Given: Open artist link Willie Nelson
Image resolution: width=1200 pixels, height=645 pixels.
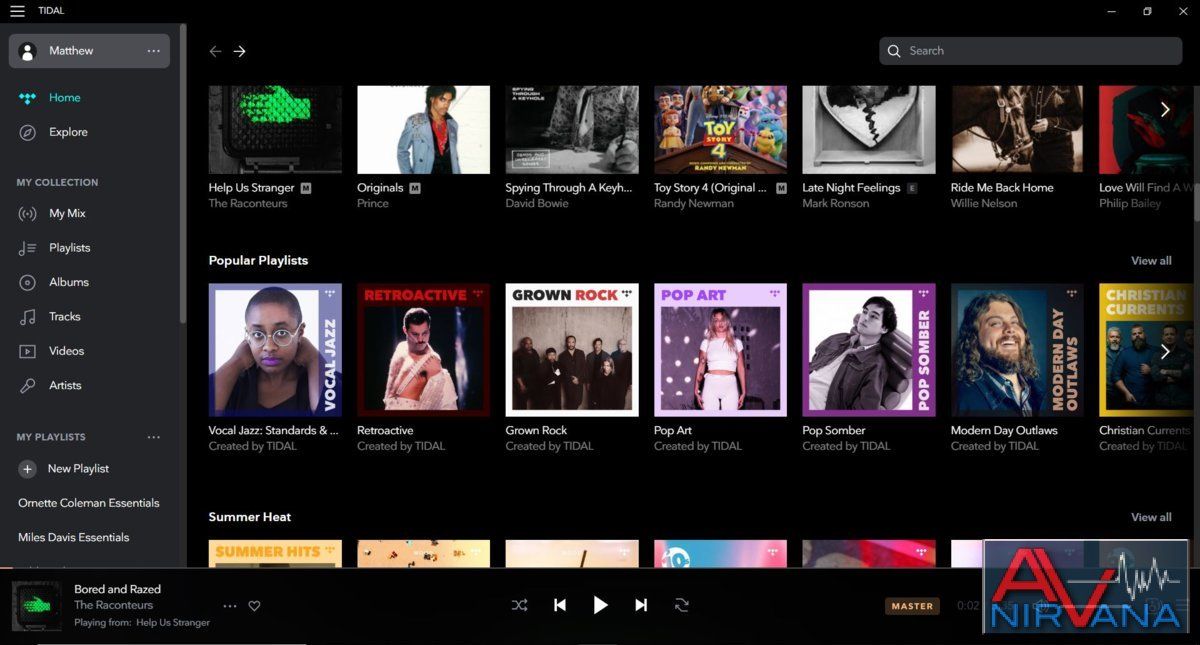Looking at the screenshot, I should [x=984, y=204].
